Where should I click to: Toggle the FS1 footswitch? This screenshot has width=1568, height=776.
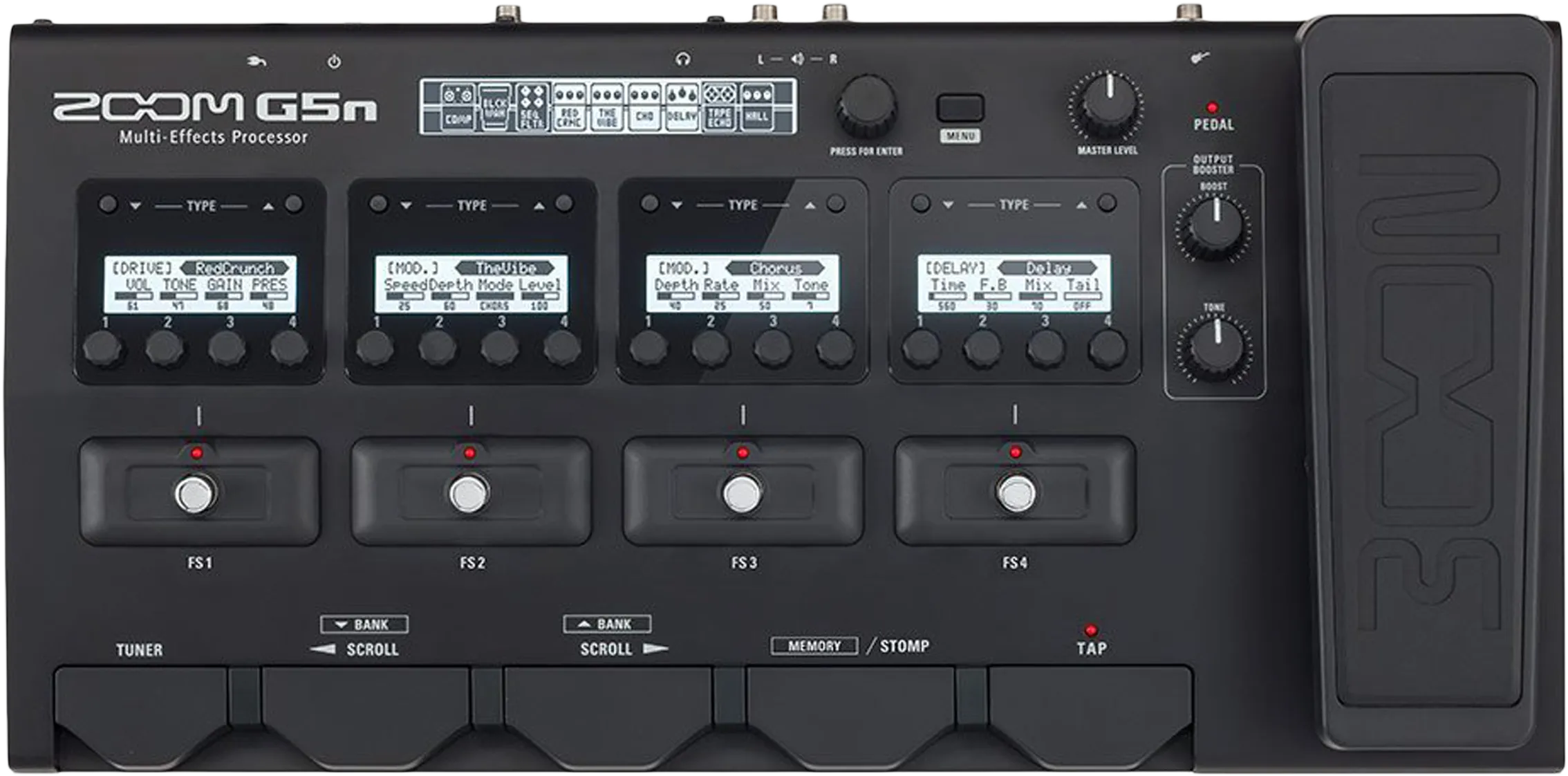(196, 494)
